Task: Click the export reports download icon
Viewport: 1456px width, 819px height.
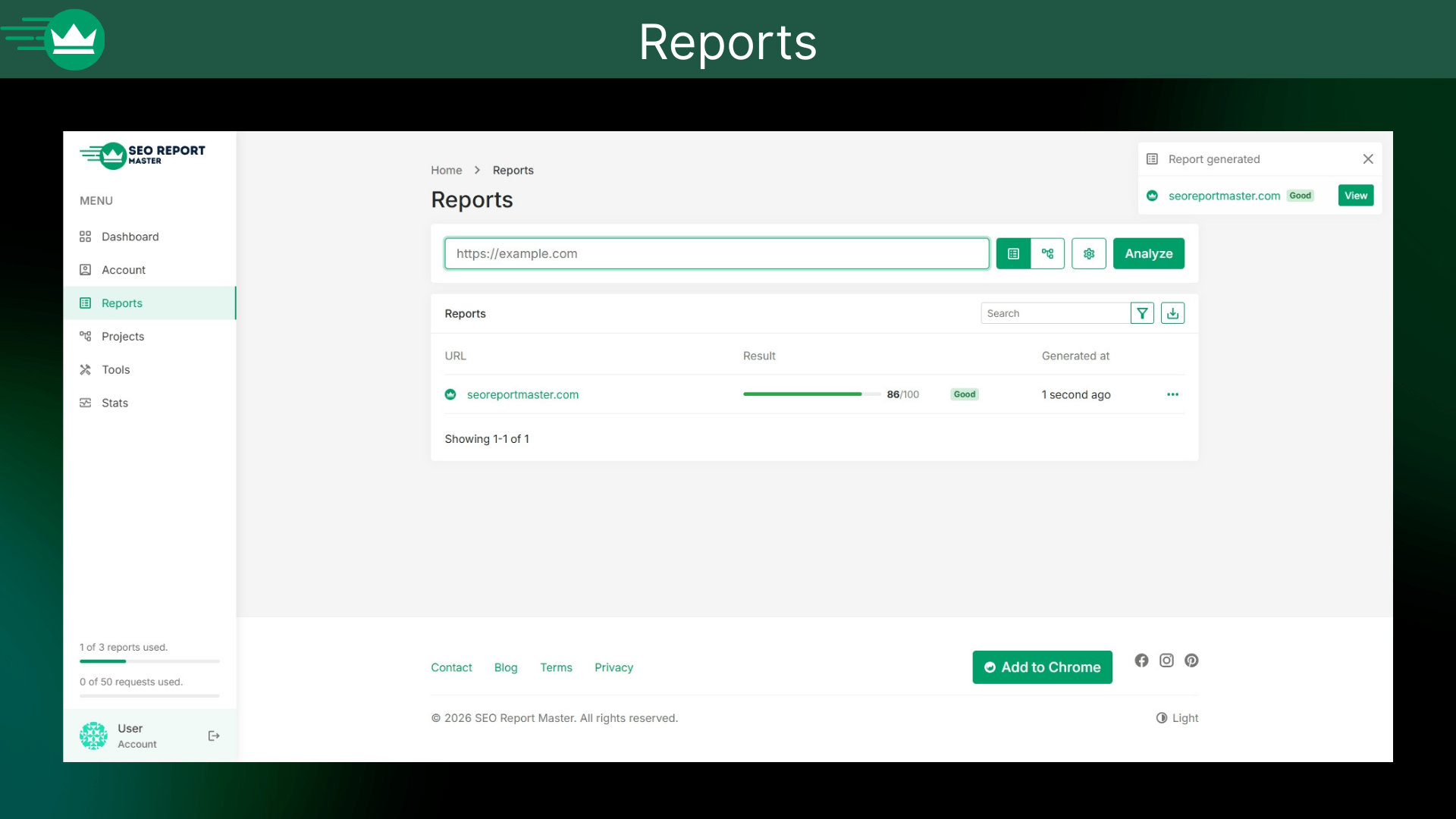Action: (1172, 312)
